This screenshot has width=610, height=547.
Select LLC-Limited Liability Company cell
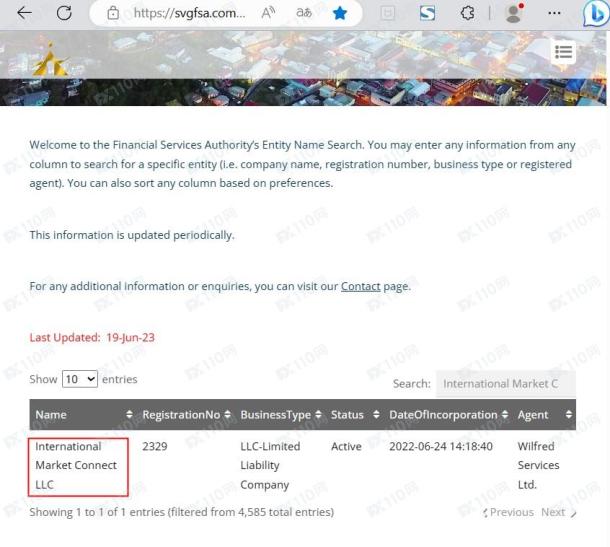point(270,465)
